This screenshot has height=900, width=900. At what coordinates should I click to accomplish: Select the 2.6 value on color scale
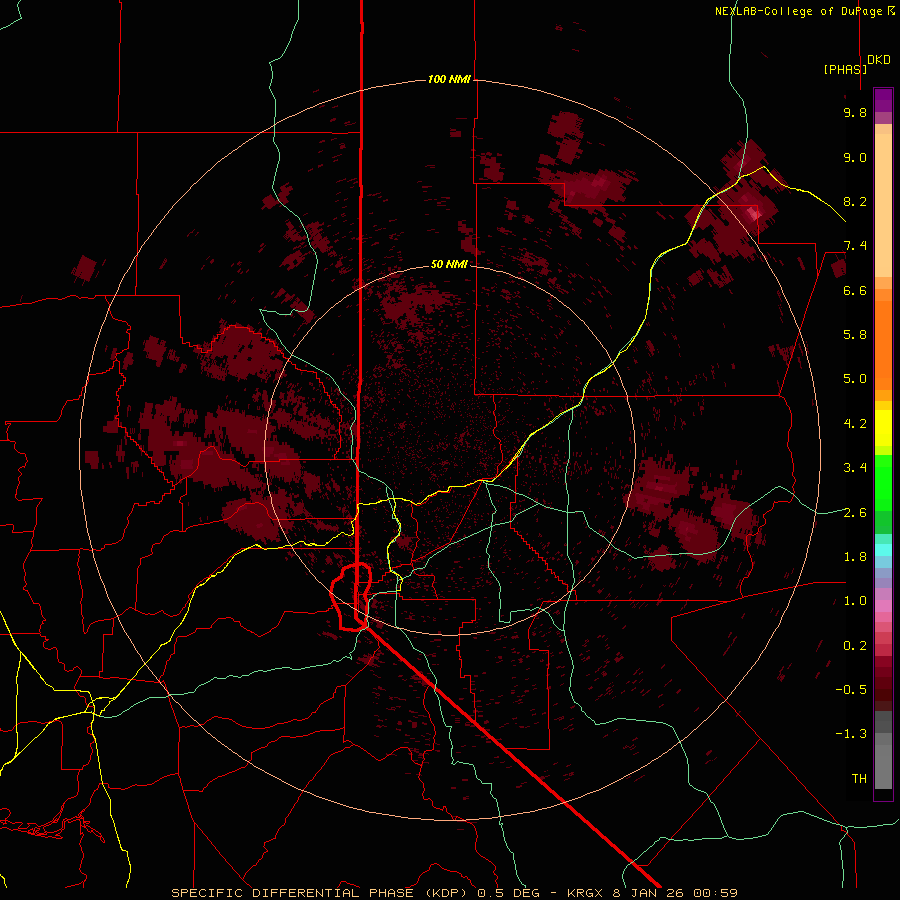(855, 512)
